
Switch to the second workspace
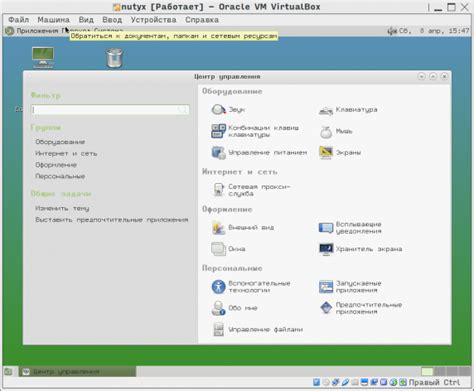pos(439,371)
